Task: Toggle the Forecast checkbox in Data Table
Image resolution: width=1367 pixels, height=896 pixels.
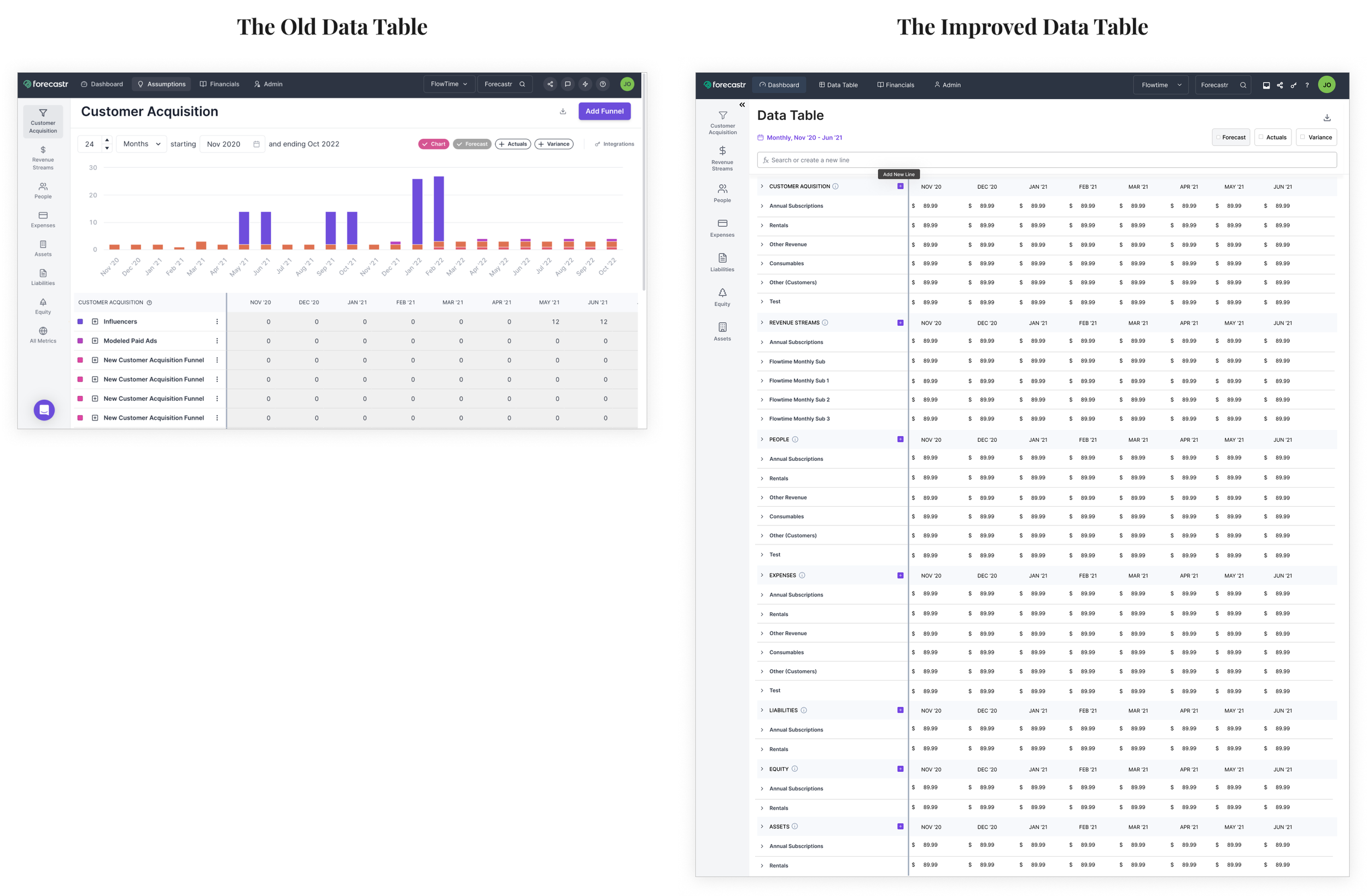Action: pos(1218,137)
